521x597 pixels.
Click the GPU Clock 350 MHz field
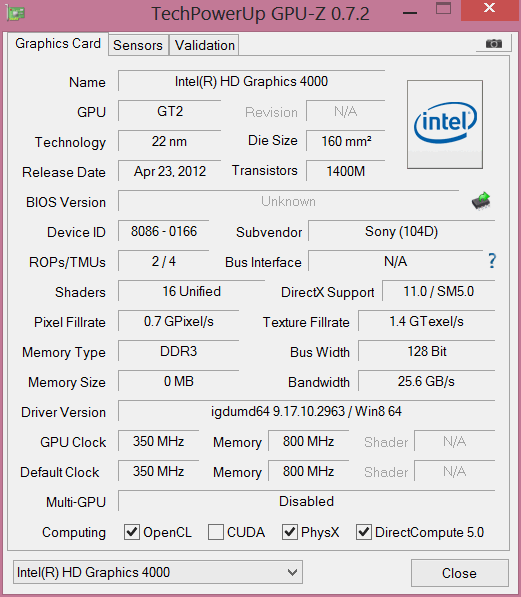pyautogui.click(x=158, y=441)
